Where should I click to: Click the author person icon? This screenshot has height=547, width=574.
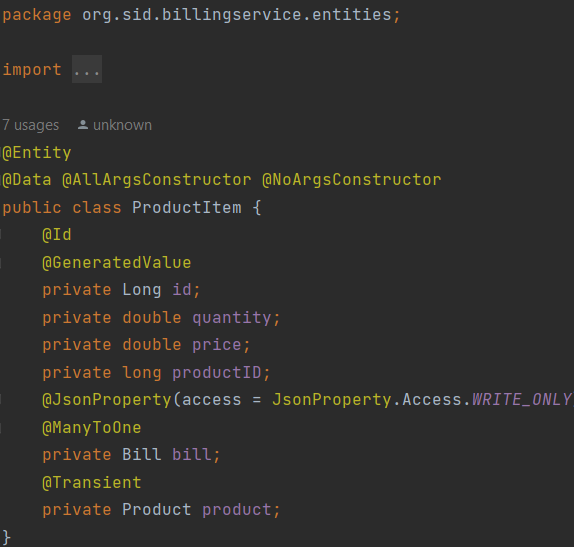pos(83,125)
